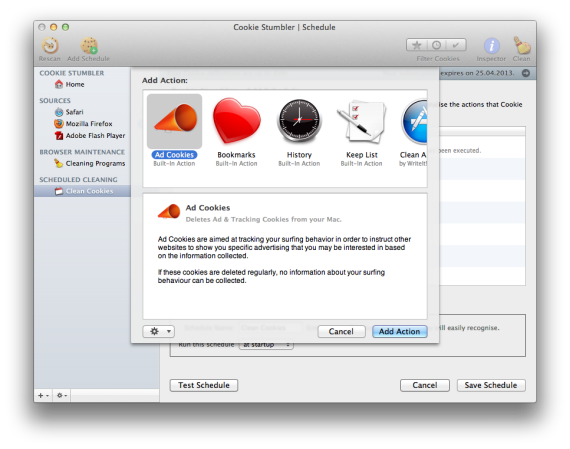Click the arrow beside the expiry notice
Screen dimensions: 570x449
pos(526,73)
